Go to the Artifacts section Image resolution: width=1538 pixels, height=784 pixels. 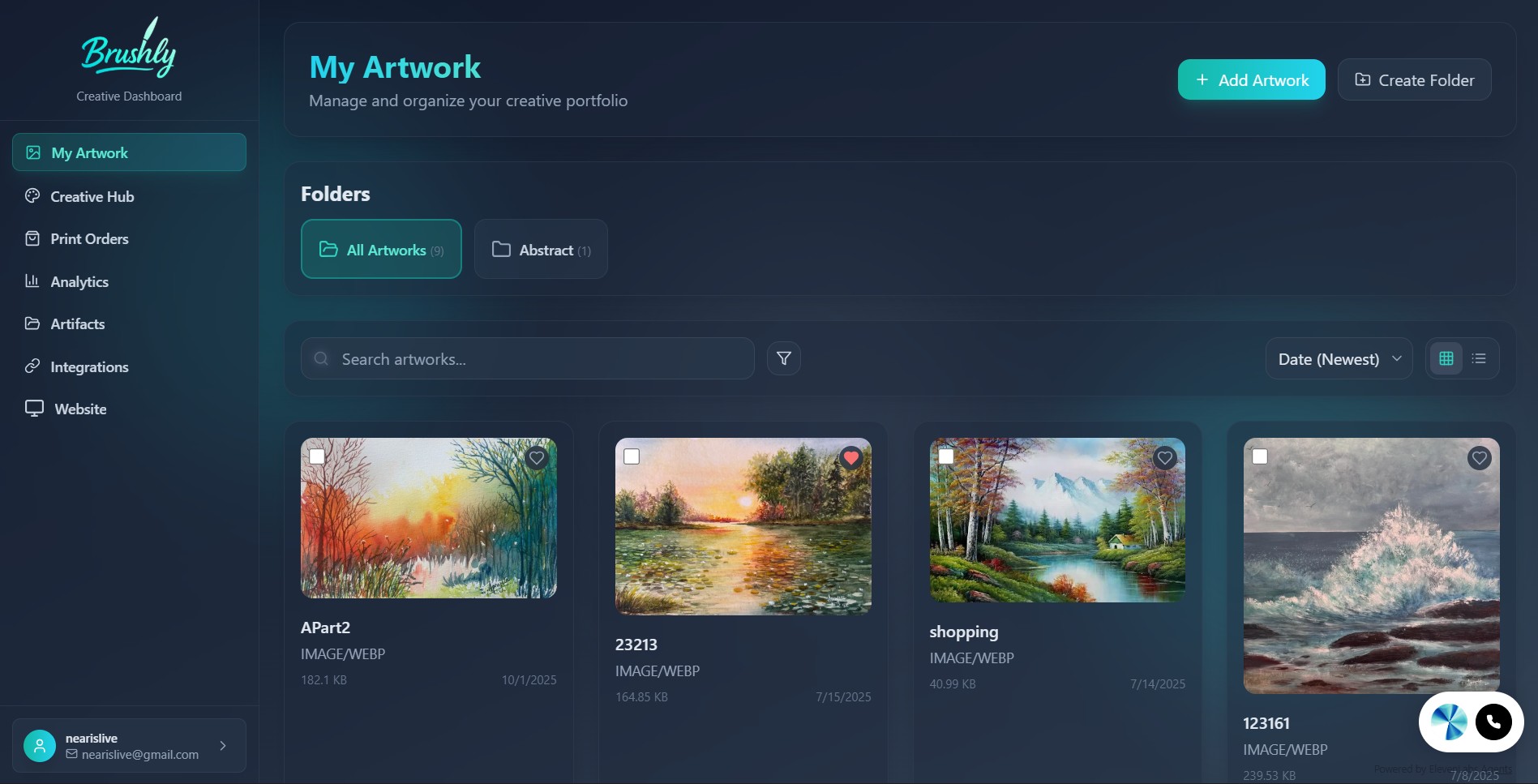[77, 323]
